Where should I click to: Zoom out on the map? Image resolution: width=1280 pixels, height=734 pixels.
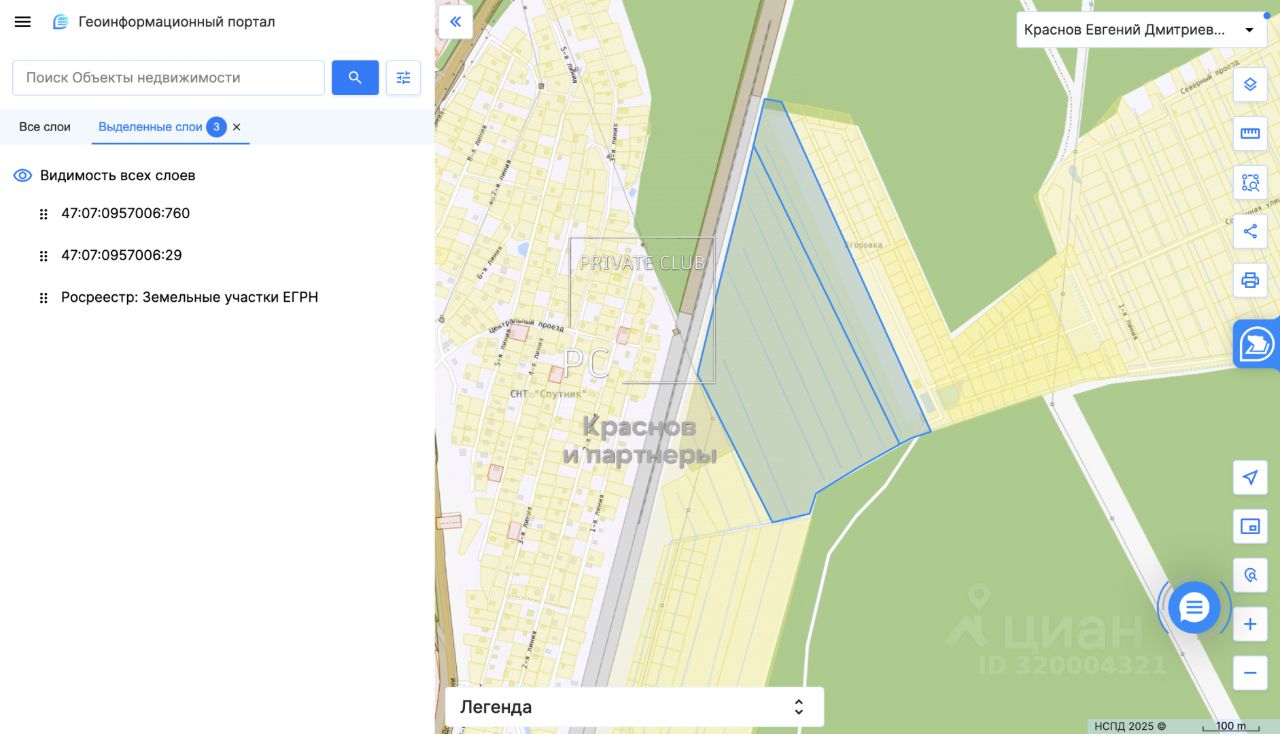[1250, 673]
